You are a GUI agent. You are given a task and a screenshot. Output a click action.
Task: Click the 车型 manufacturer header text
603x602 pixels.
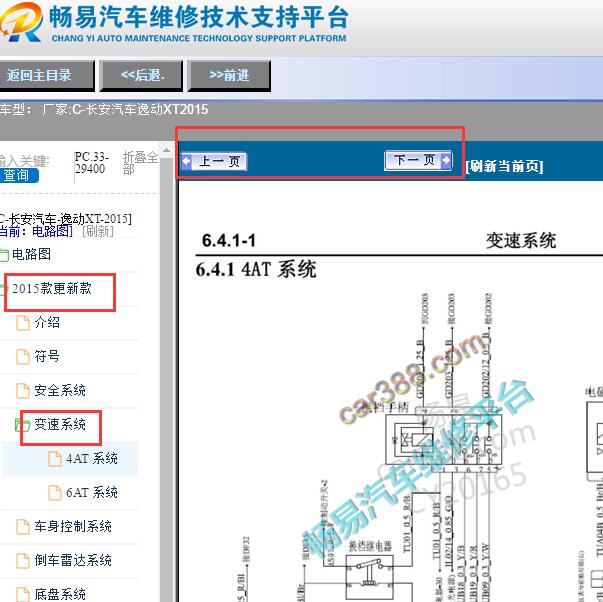(x=104, y=110)
